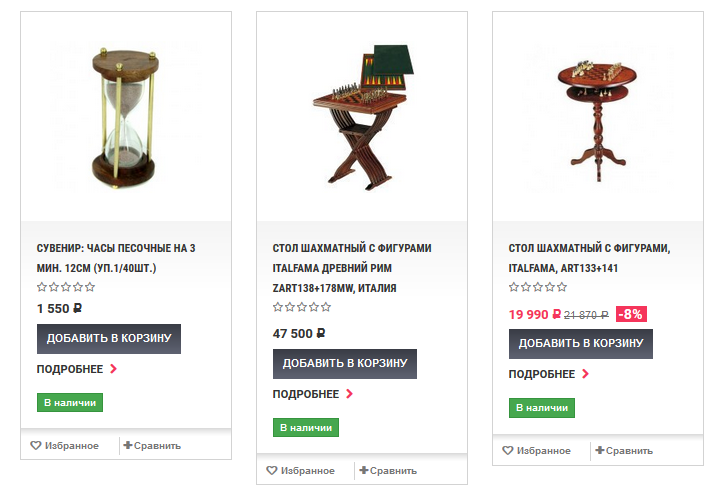This screenshot has width=723, height=493.
Task: Open ПОДРОБНЕЕ arrow for 47 500 chess table
Action: click(350, 394)
